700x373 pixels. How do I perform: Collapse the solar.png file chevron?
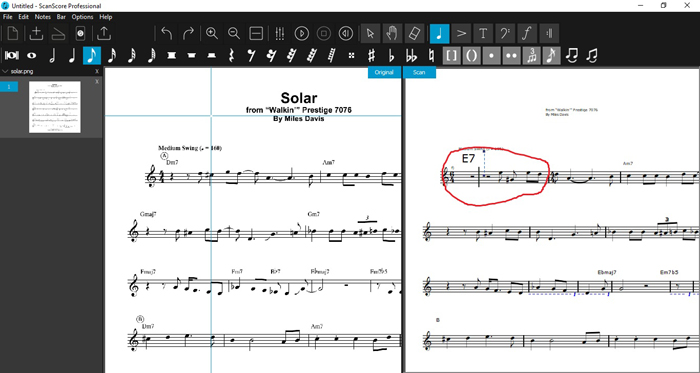[x=5, y=71]
